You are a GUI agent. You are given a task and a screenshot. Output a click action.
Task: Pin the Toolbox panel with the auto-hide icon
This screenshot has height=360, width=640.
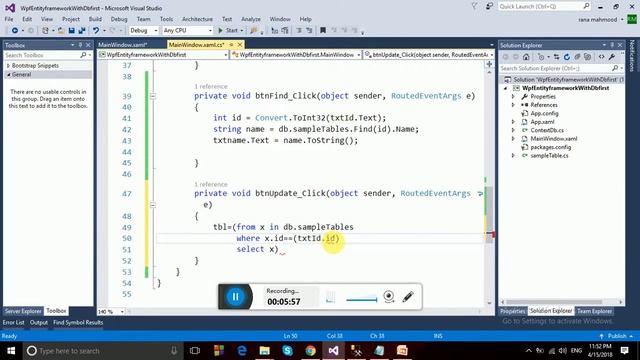click(x=80, y=45)
